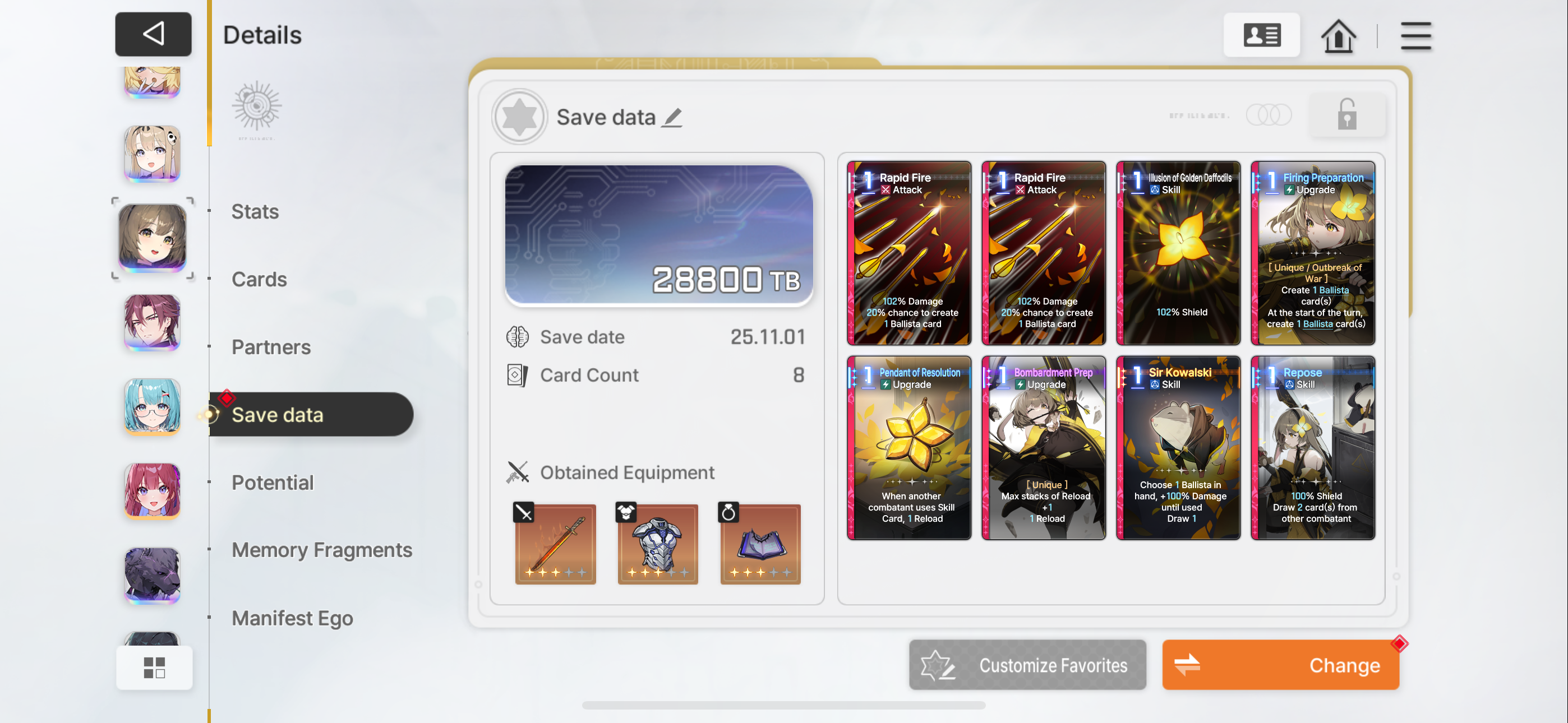The height and width of the screenshot is (723, 1568).
Task: View the Firing Preparation upgrade card
Action: pos(1312,253)
